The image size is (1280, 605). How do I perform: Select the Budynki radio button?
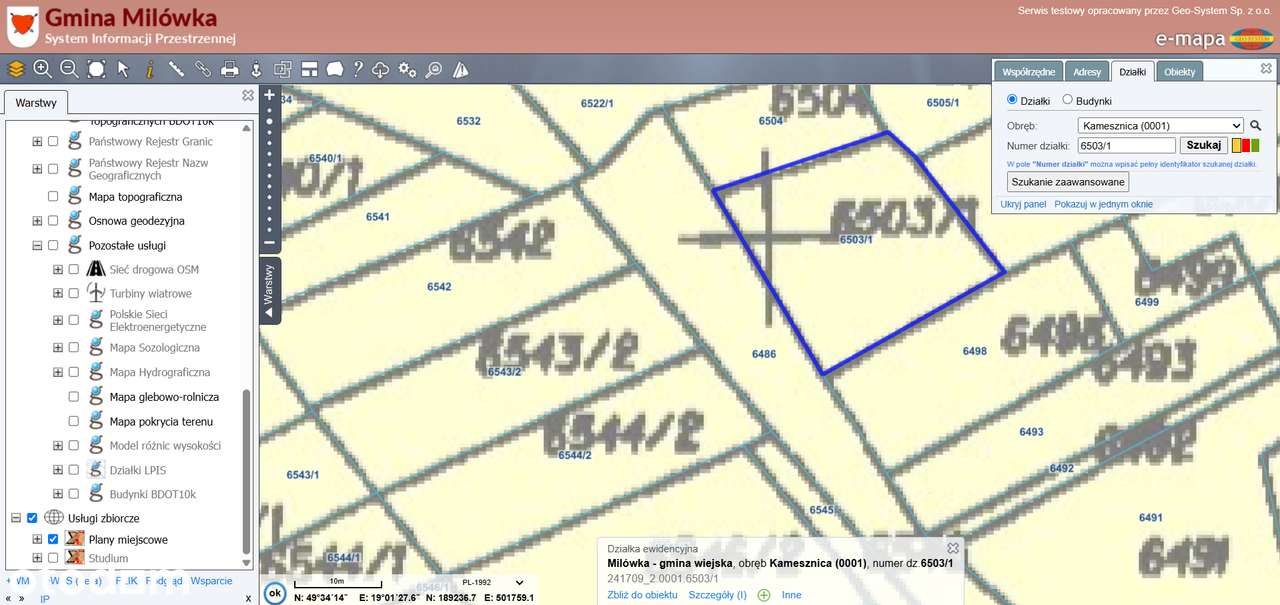tap(1067, 100)
